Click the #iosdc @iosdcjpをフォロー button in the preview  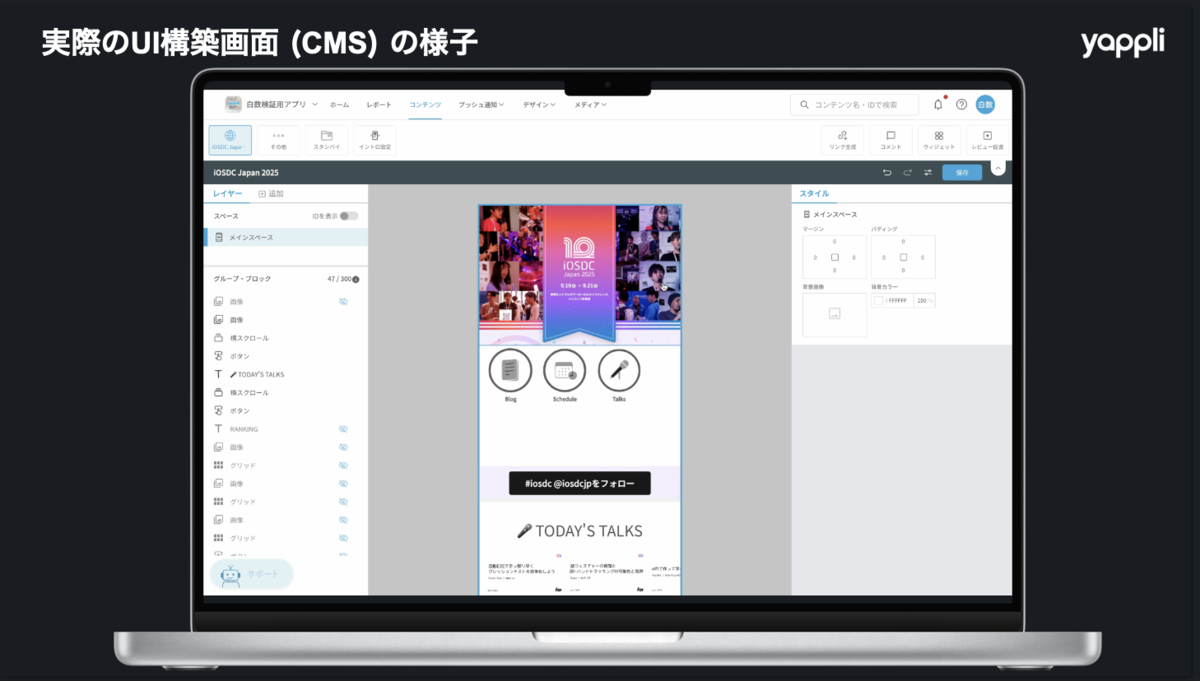click(x=580, y=483)
